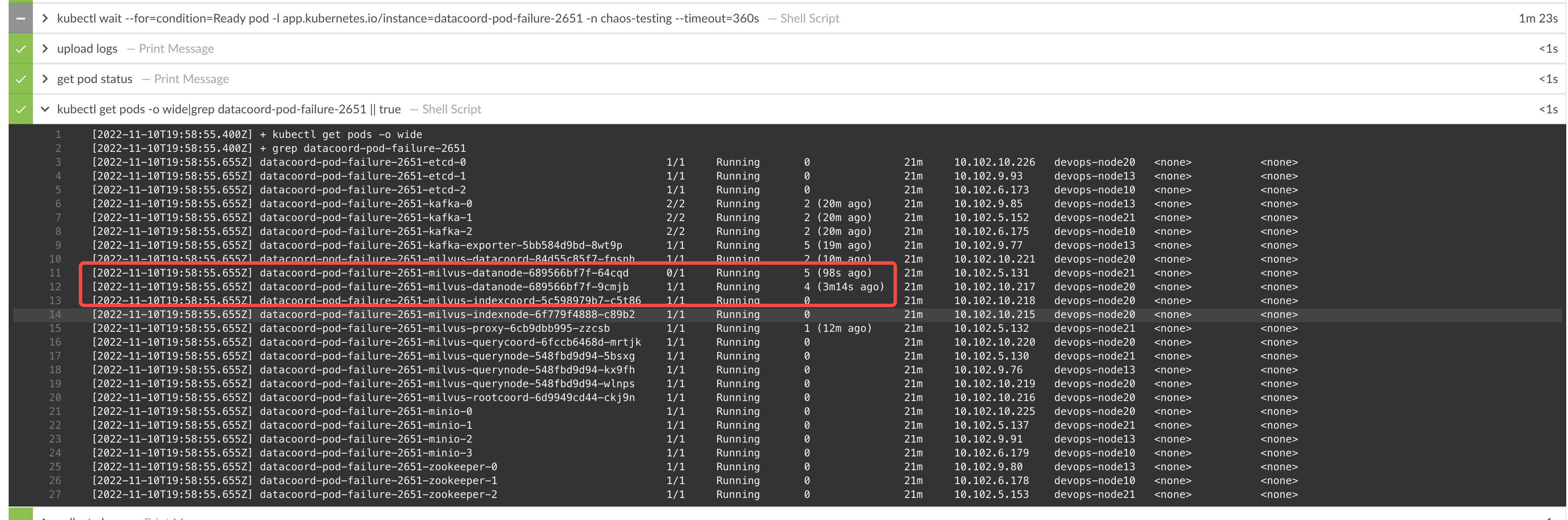1568x520 pixels.
Task: Click pod name datacoord-pod-failure-2651-etcd-0
Action: 363,162
